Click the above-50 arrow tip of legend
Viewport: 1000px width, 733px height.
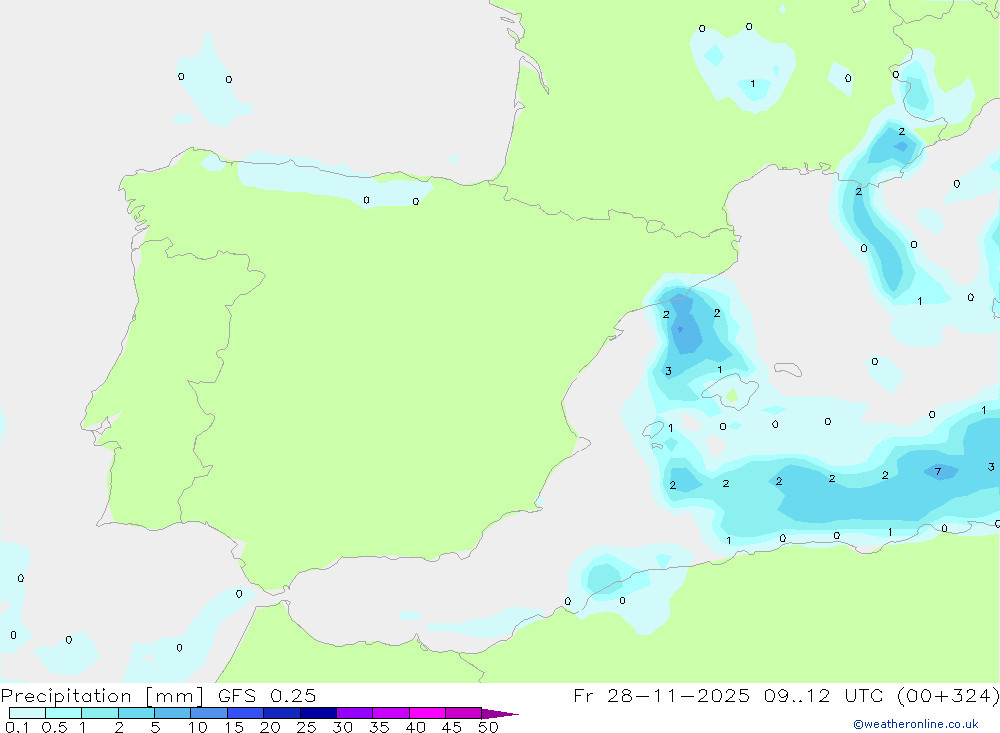tap(500, 713)
